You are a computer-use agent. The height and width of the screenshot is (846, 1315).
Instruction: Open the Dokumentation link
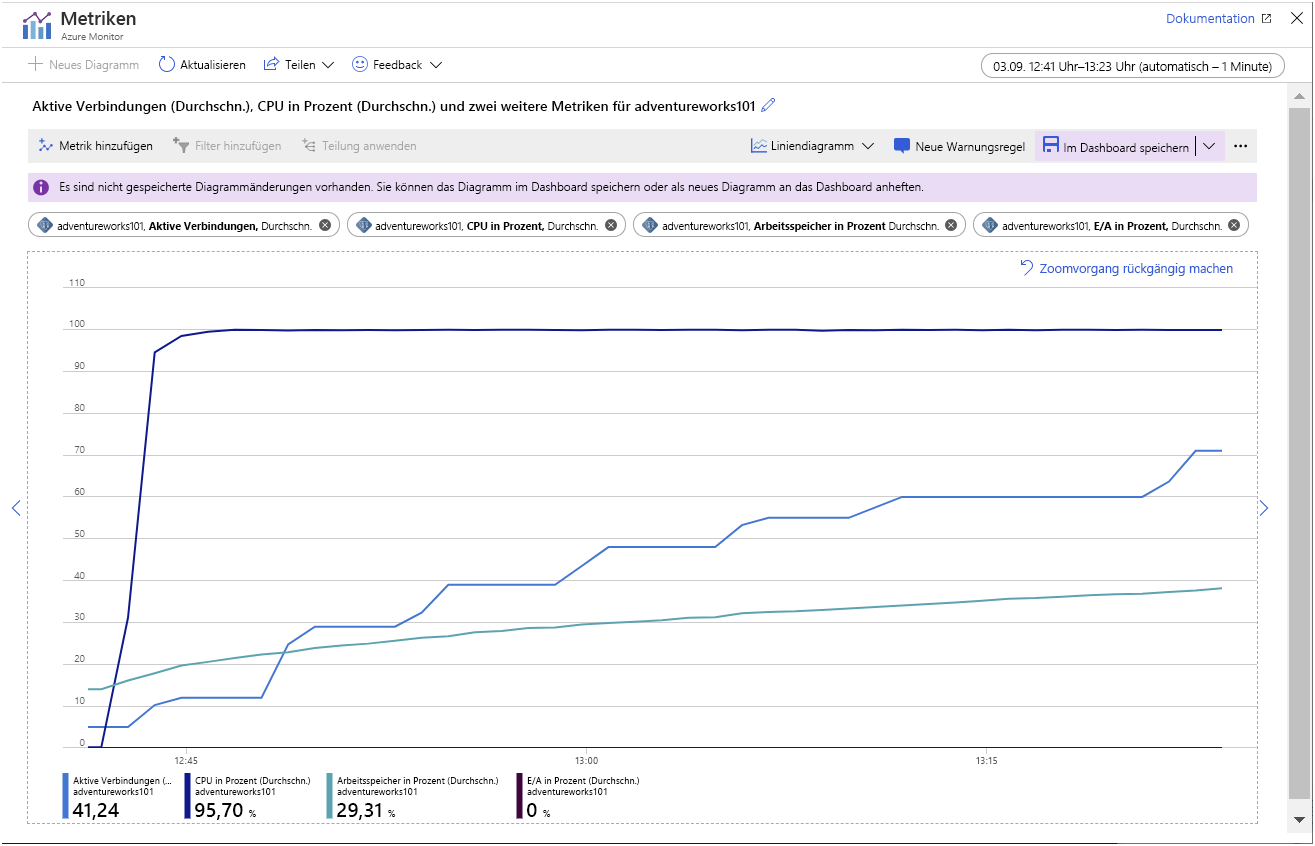coord(1210,19)
